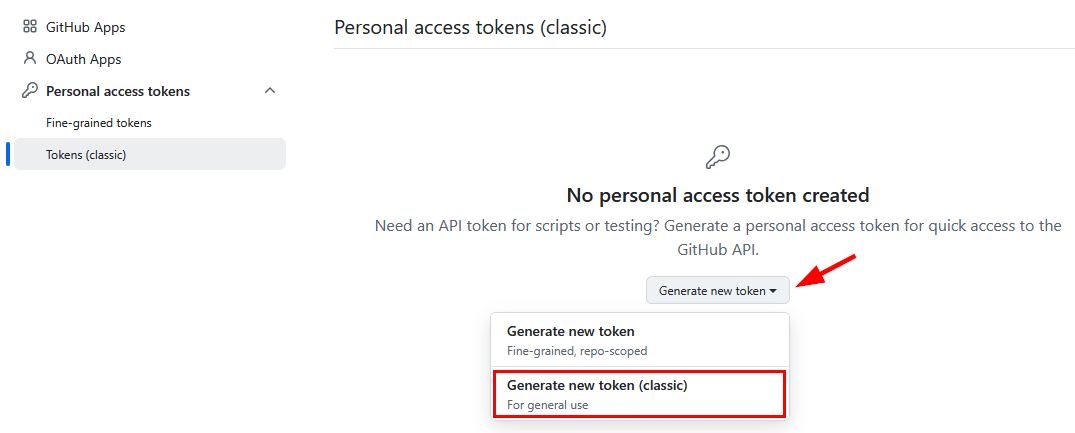Collapse the Personal access tokens section chevron
The width and height of the screenshot is (1075, 433).
pos(269,91)
